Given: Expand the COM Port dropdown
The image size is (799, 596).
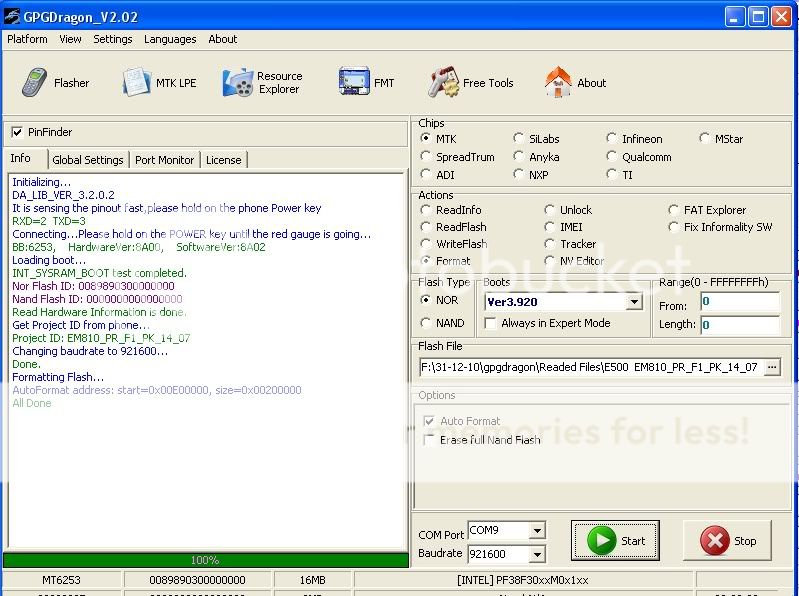Looking at the screenshot, I should 537,531.
